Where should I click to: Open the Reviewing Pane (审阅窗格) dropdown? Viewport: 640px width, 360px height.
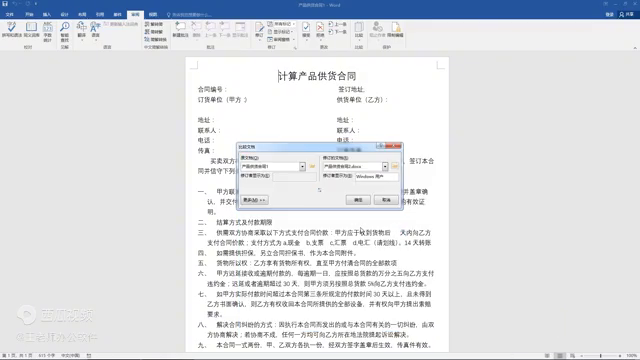point(282,40)
